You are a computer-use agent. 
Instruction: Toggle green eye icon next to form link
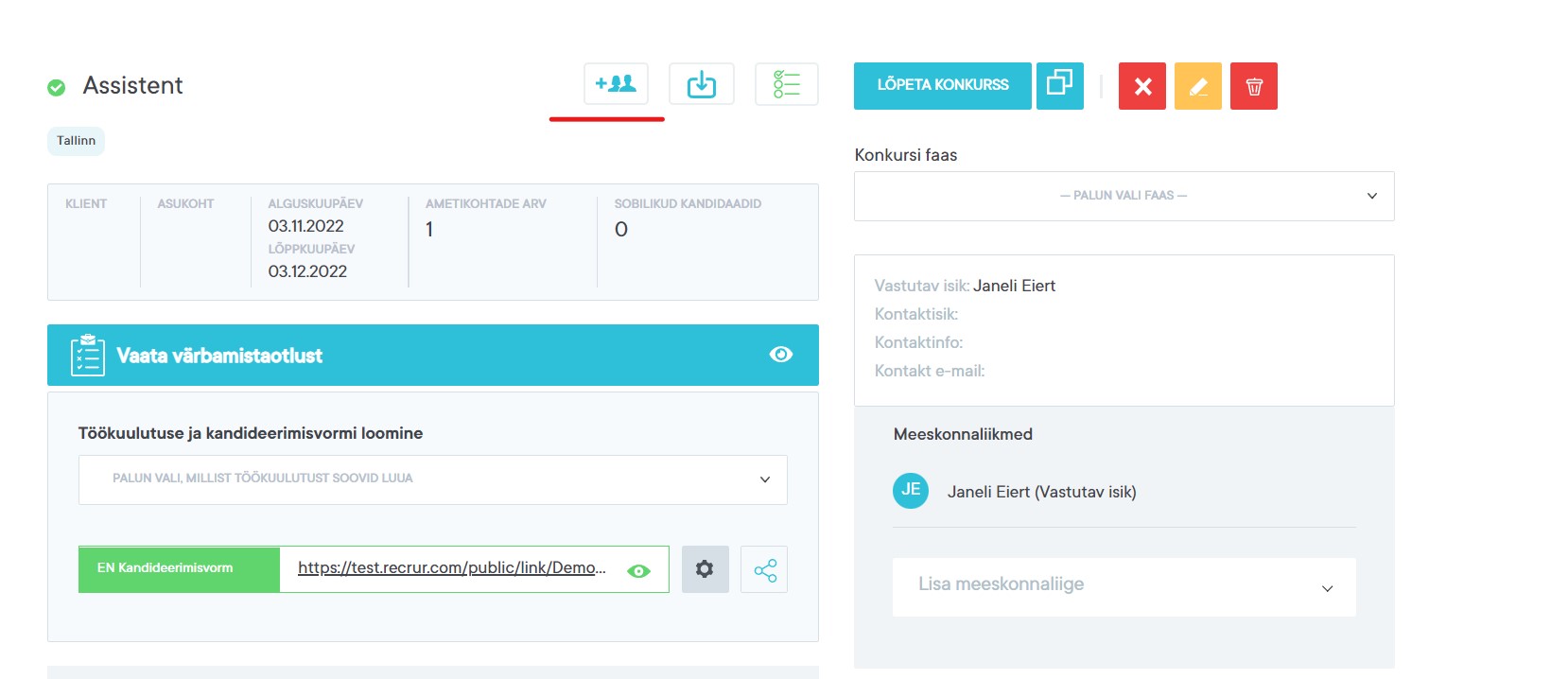click(639, 570)
